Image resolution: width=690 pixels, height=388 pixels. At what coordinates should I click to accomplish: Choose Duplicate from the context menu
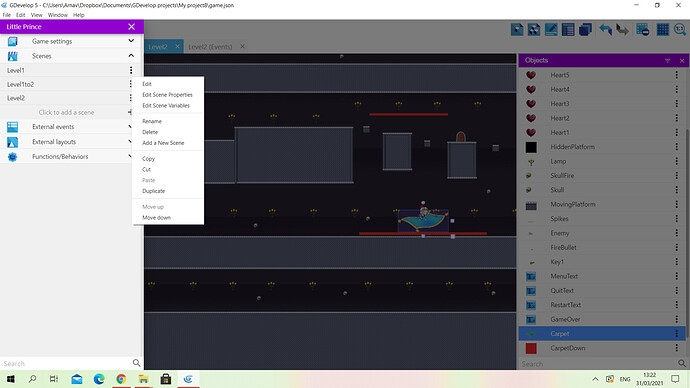pyautogui.click(x=154, y=191)
